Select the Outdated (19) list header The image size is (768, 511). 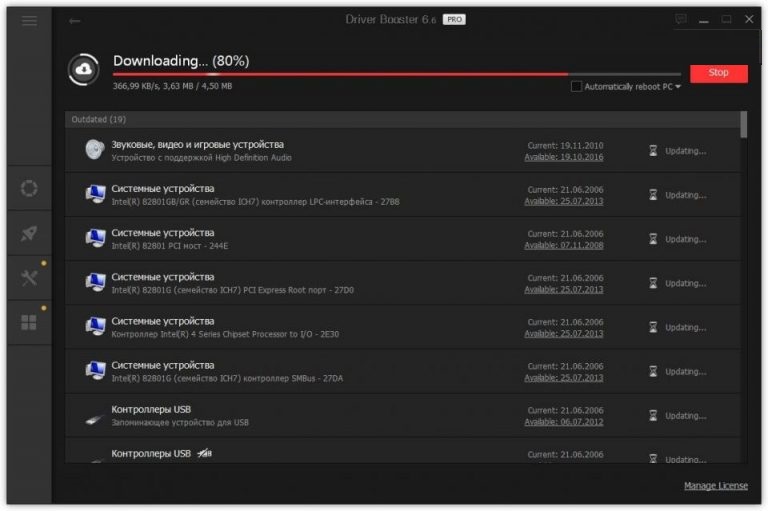coord(402,120)
